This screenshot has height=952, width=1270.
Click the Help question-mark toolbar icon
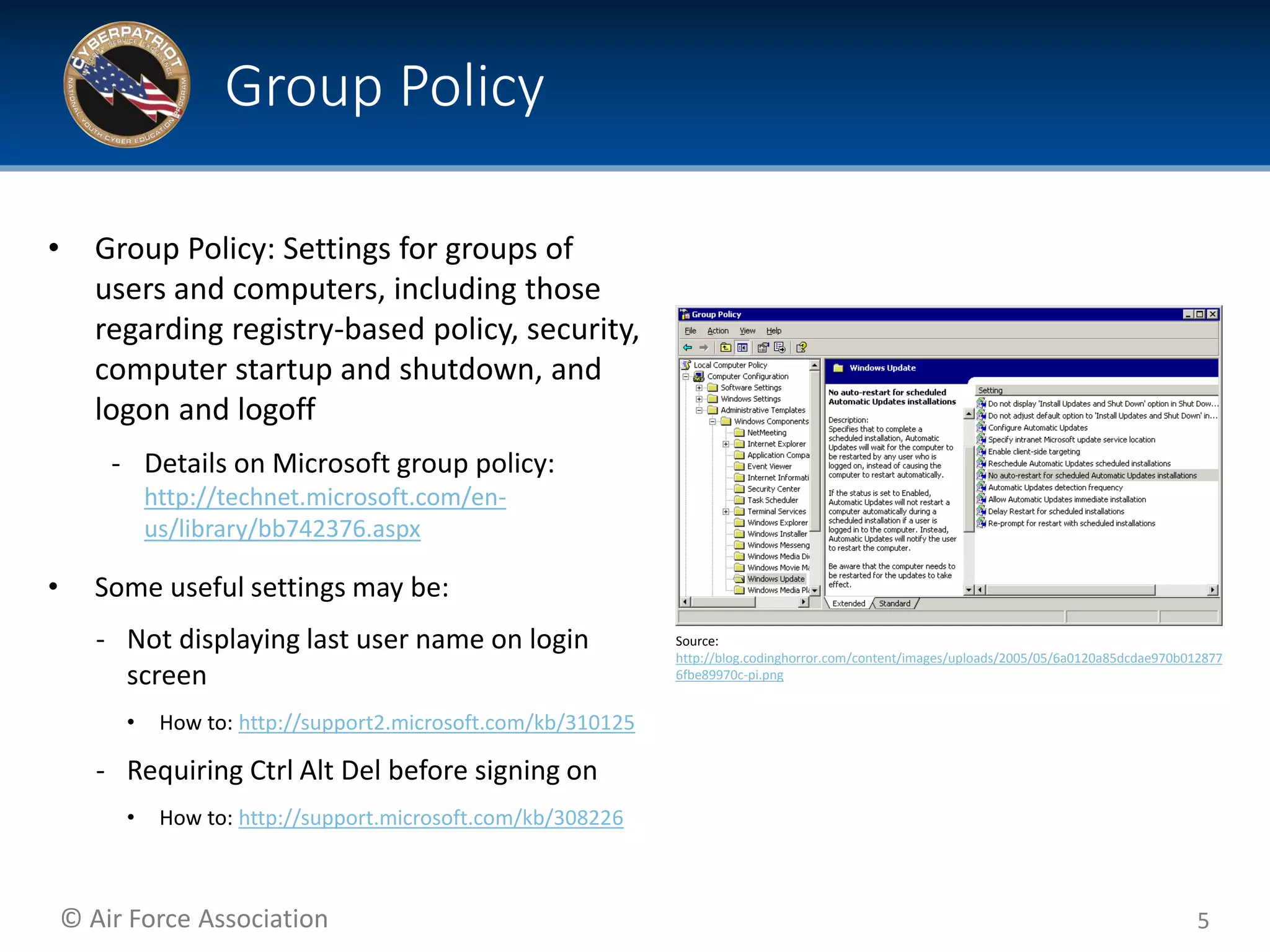point(801,348)
